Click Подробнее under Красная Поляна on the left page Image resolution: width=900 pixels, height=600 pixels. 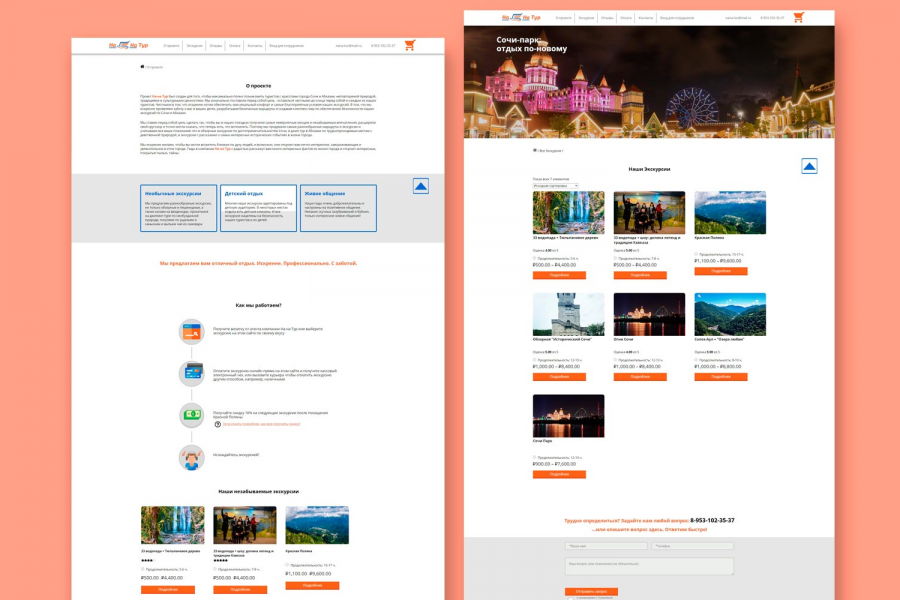click(x=312, y=586)
